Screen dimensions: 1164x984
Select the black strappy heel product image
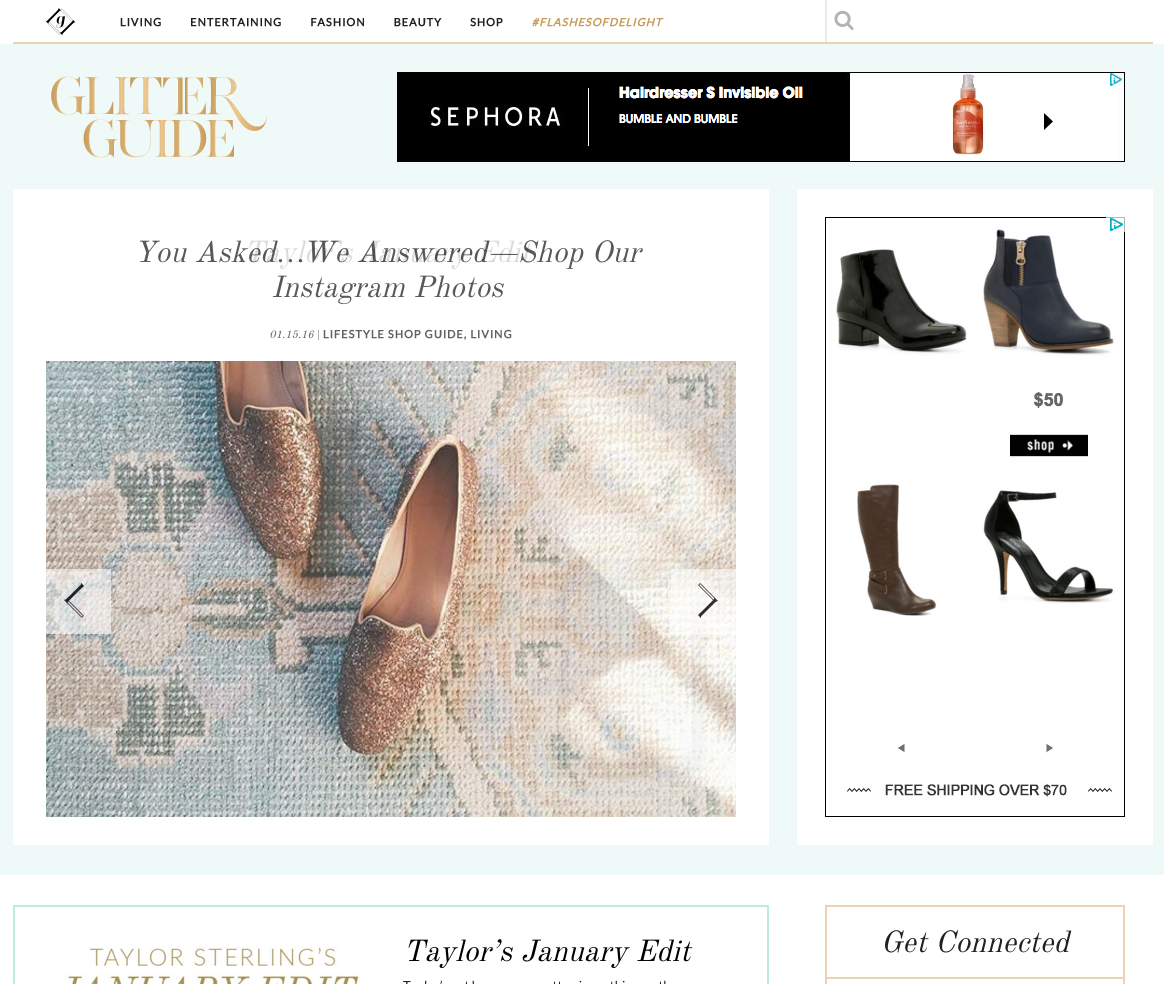coord(1047,544)
